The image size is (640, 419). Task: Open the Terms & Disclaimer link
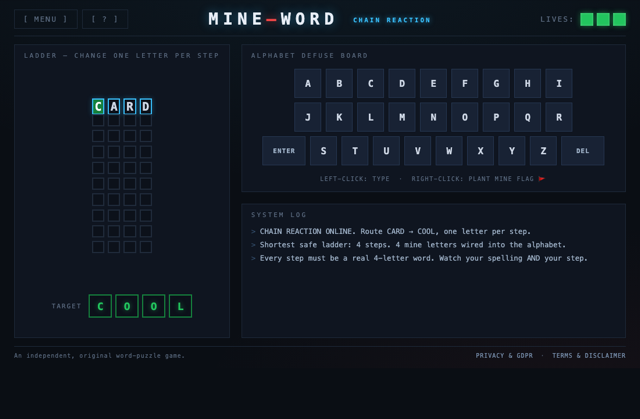(589, 356)
